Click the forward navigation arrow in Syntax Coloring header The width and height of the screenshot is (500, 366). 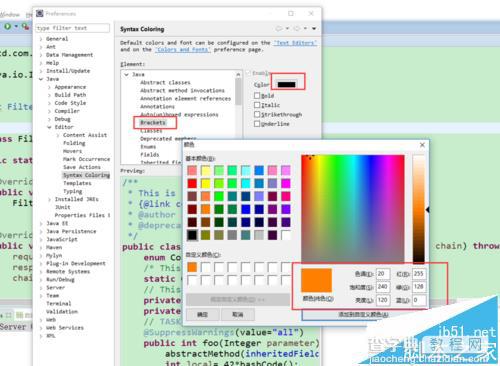coord(296,29)
